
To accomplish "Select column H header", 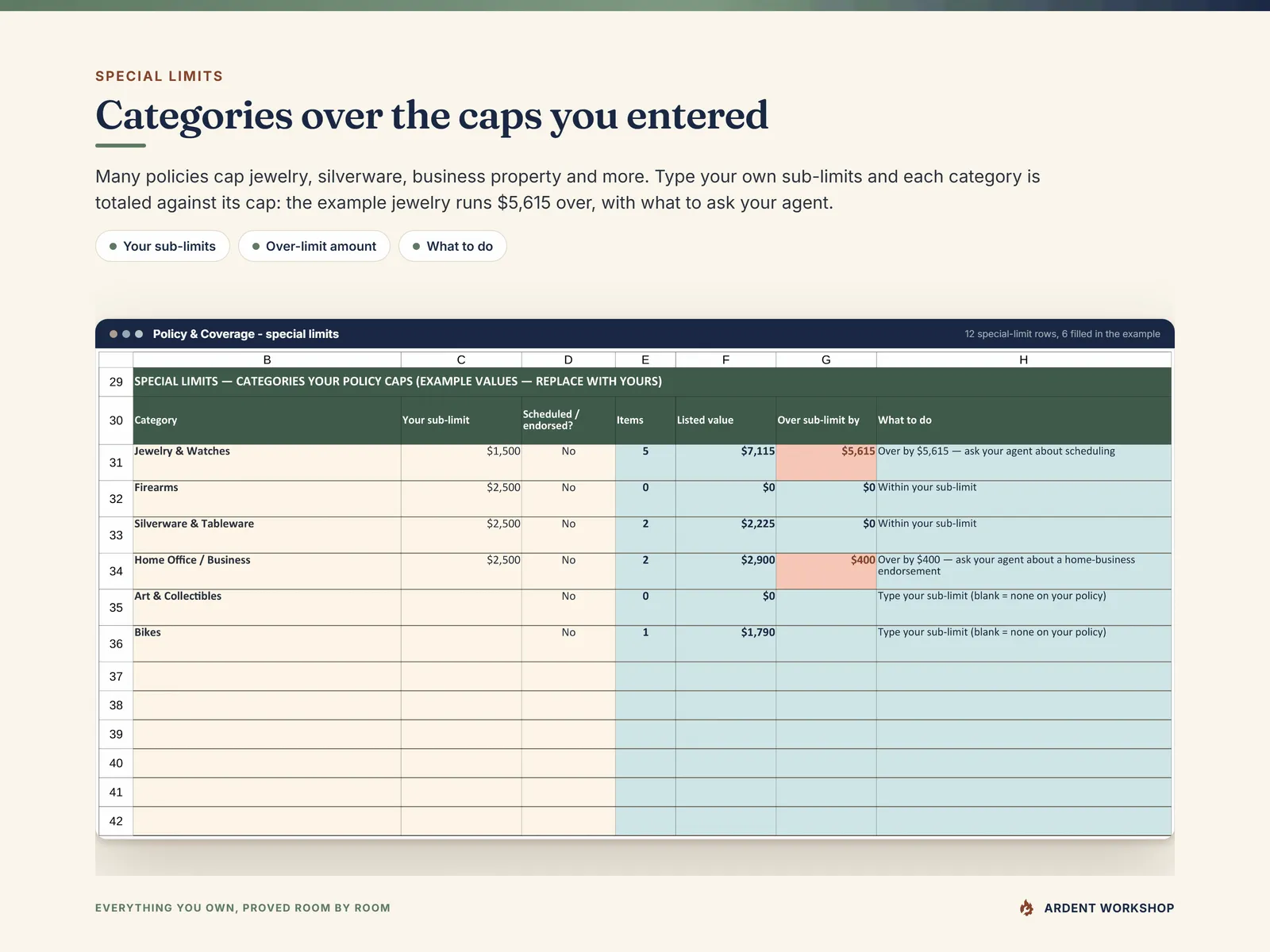I will point(1024,359).
